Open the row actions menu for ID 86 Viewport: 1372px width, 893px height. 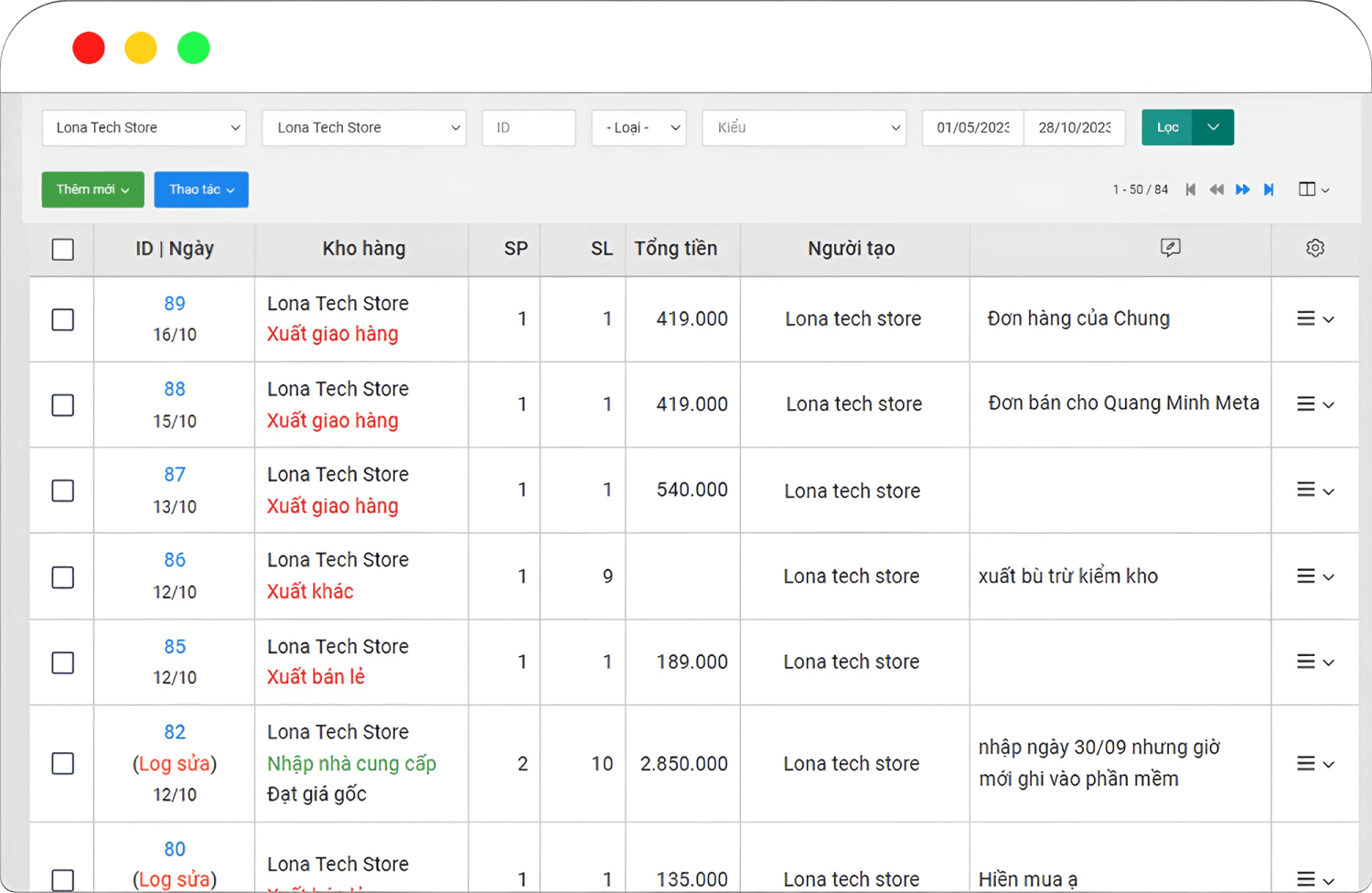point(1314,576)
